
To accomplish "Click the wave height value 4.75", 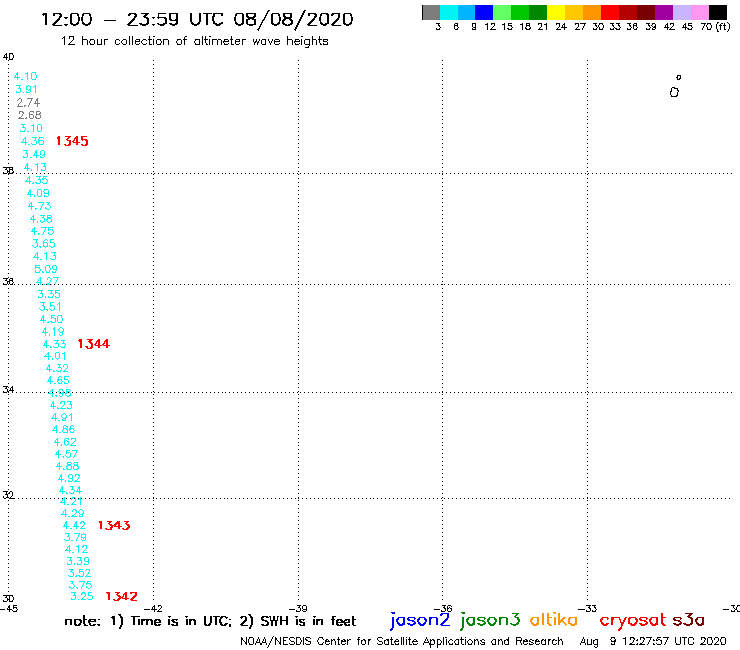I will (42, 231).
